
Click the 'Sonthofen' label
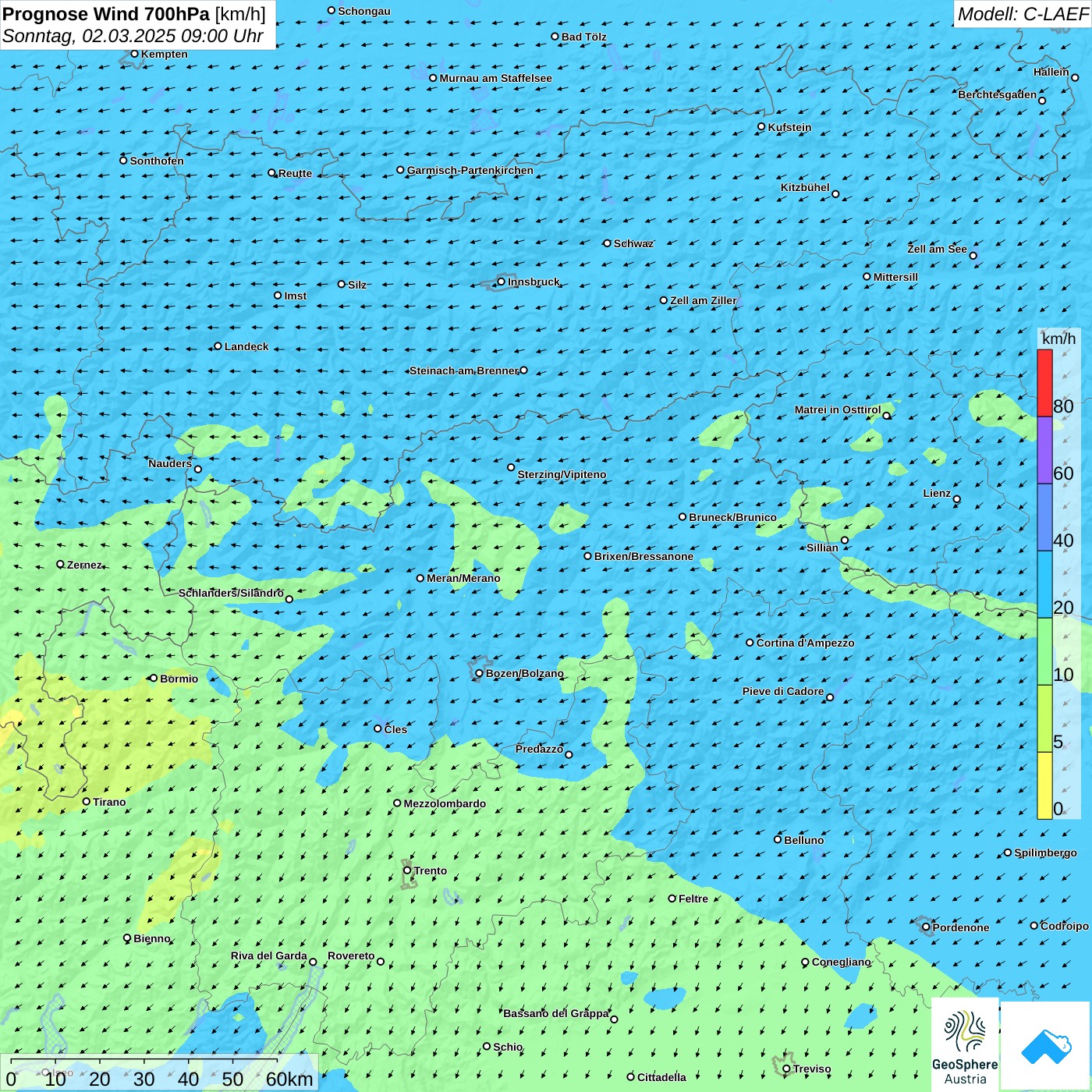coord(157,161)
